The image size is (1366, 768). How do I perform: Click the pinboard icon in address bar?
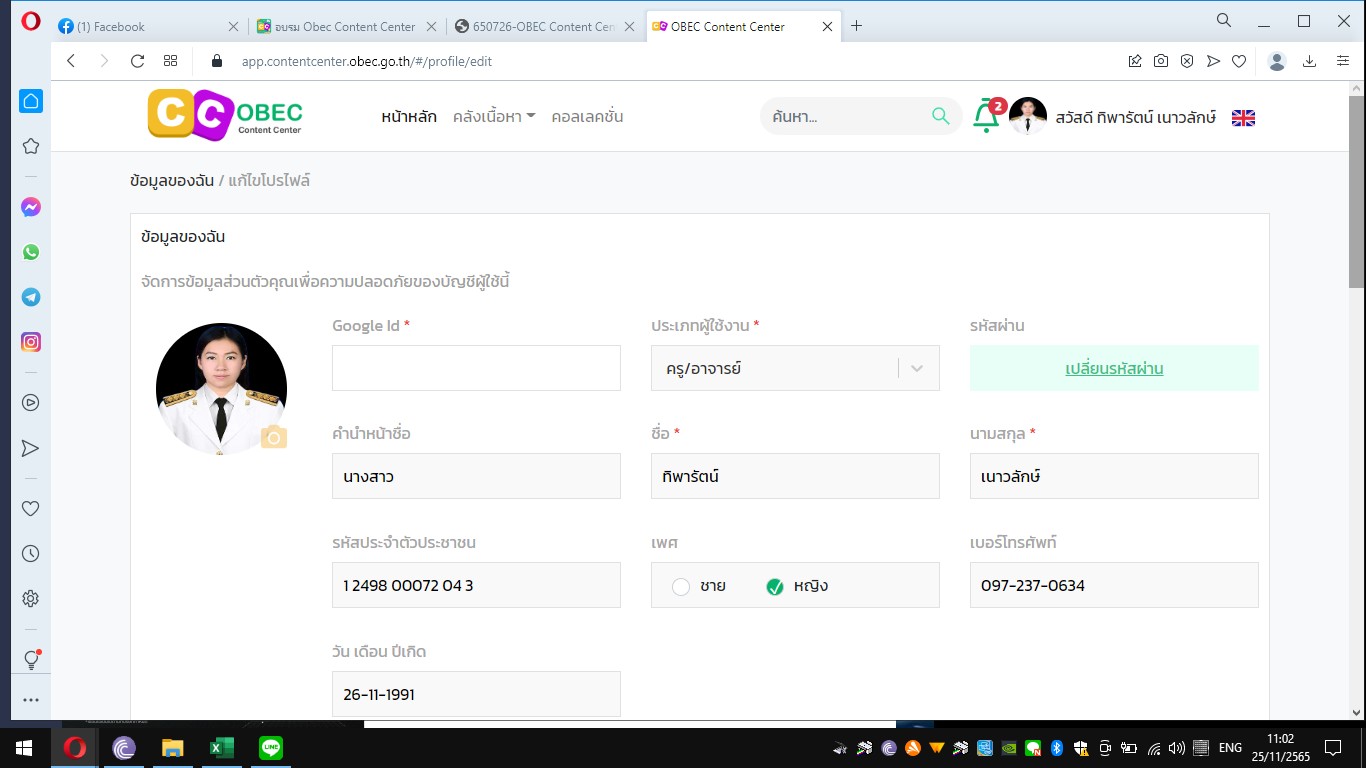(1135, 61)
